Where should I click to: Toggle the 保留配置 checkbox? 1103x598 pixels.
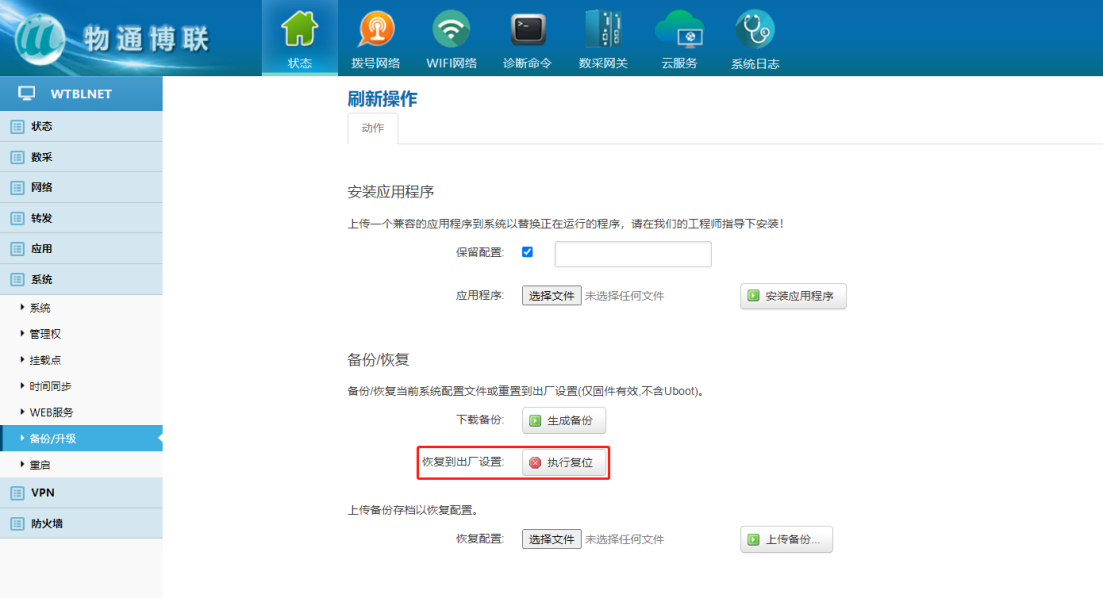(x=527, y=252)
